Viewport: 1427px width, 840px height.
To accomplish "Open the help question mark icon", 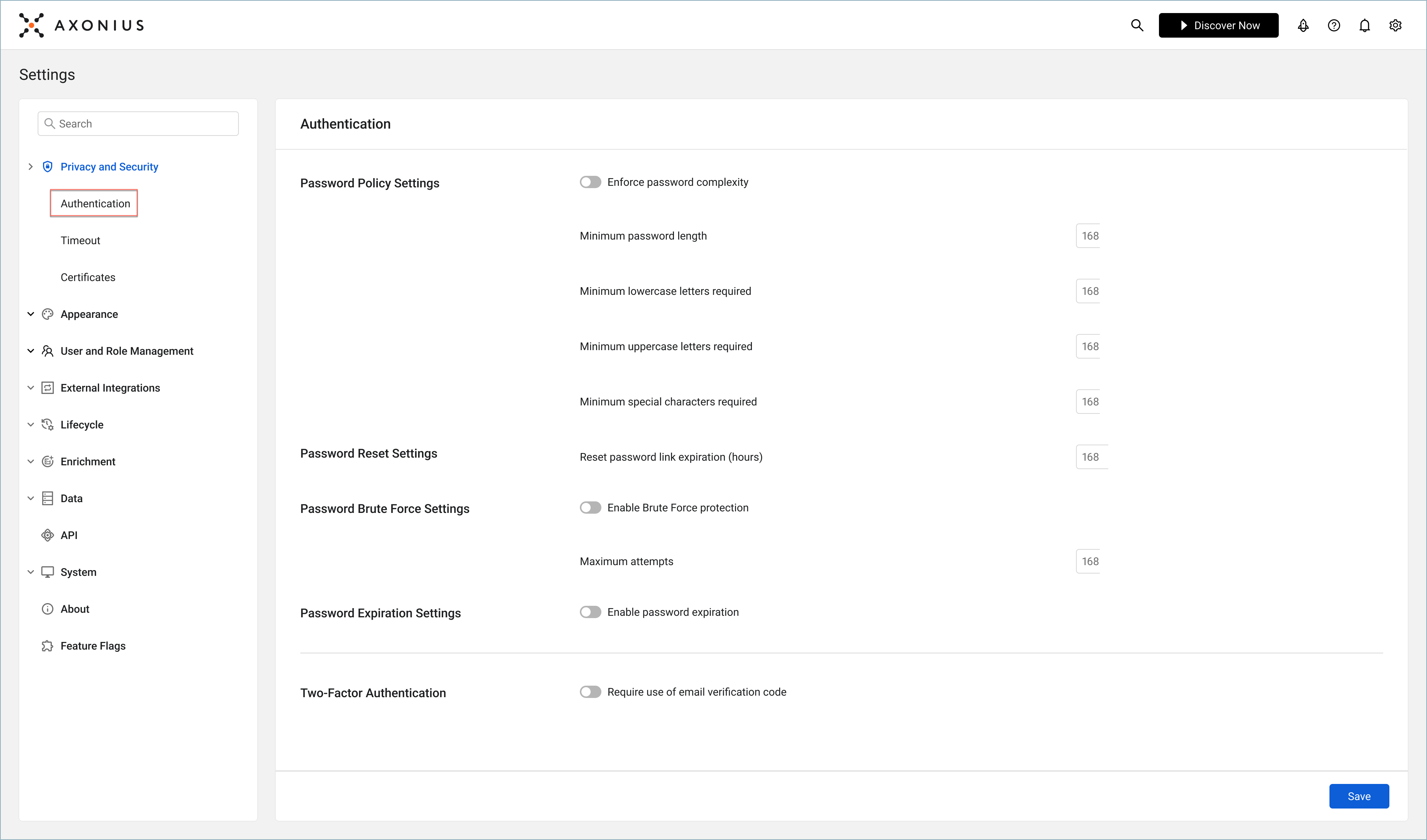I will click(x=1334, y=25).
